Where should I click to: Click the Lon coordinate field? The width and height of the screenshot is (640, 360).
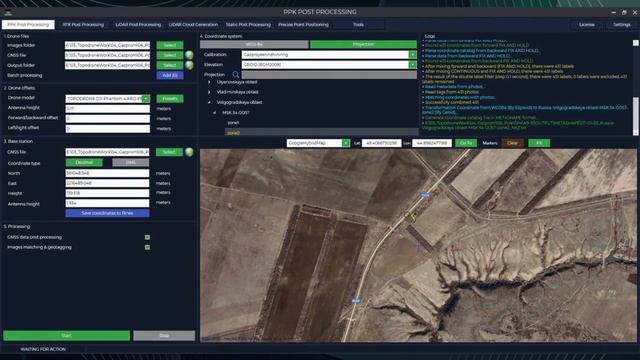tap(432, 143)
